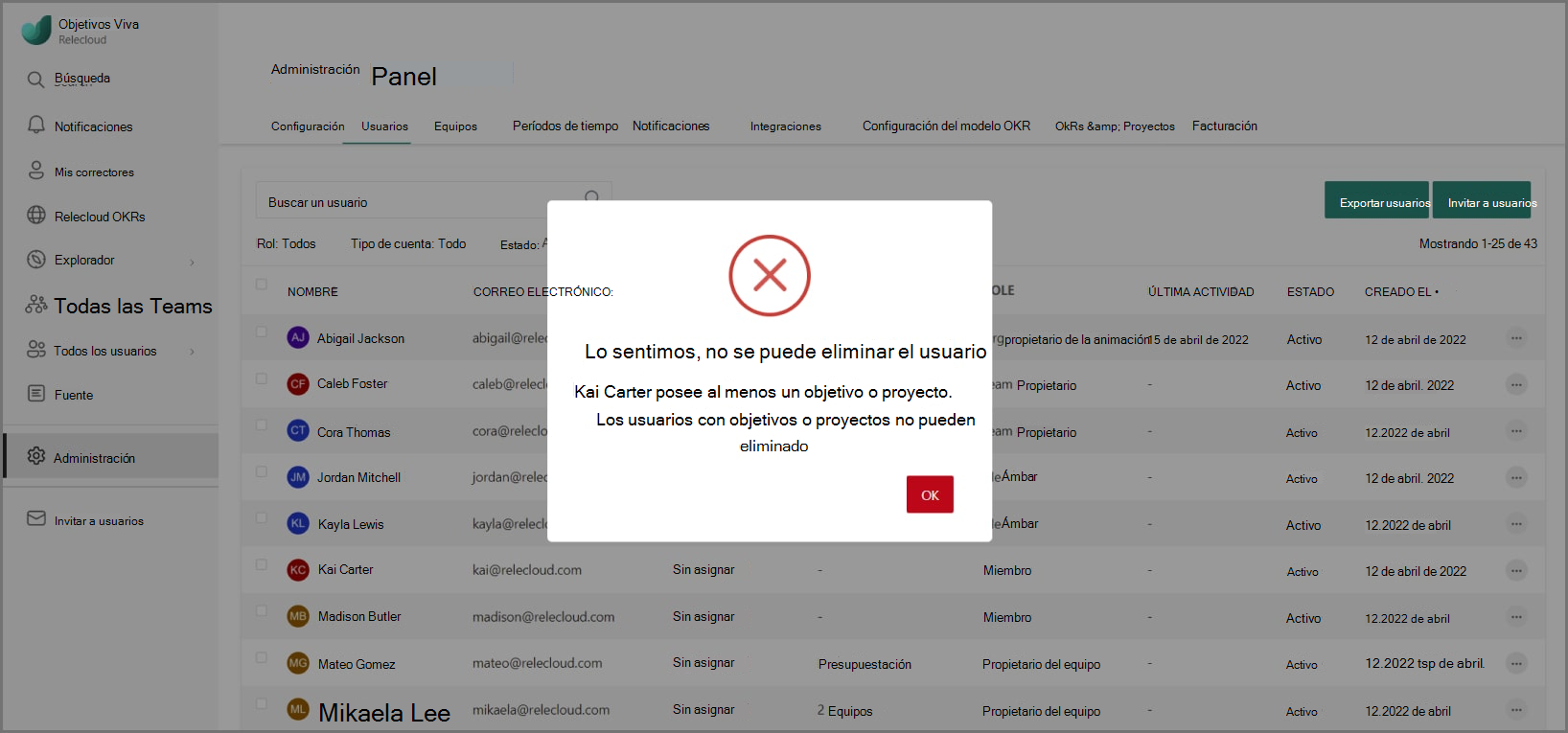Click Madison Butler's MB avatar

click(298, 616)
